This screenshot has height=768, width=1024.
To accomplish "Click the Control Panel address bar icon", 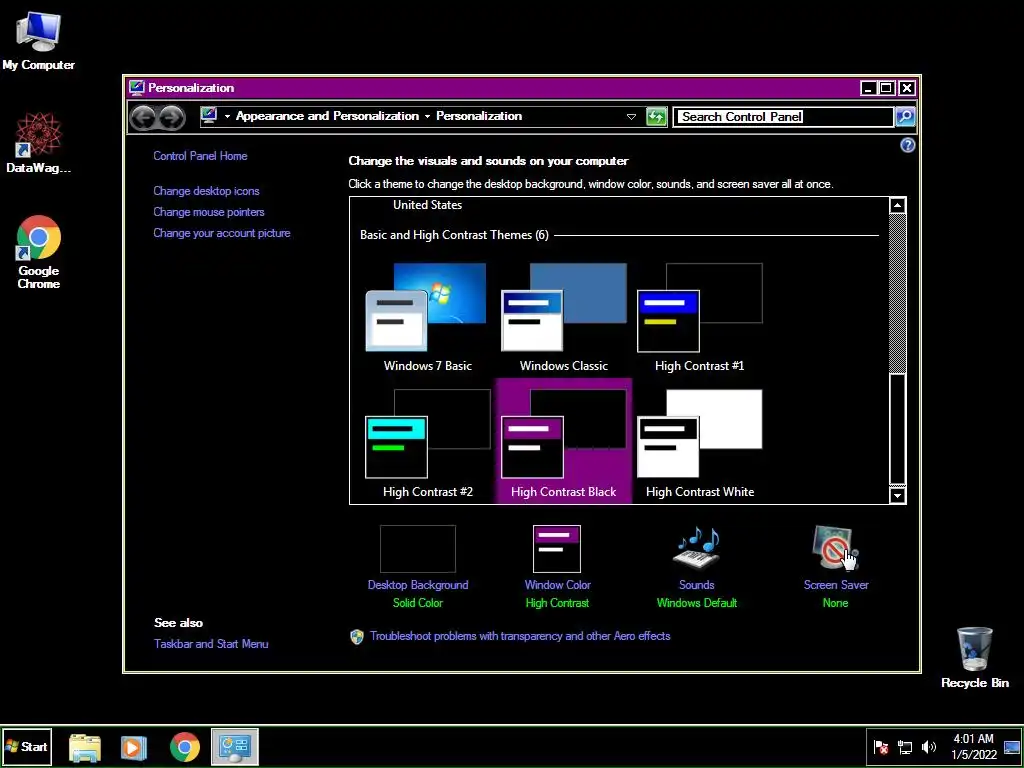I will pyautogui.click(x=209, y=116).
